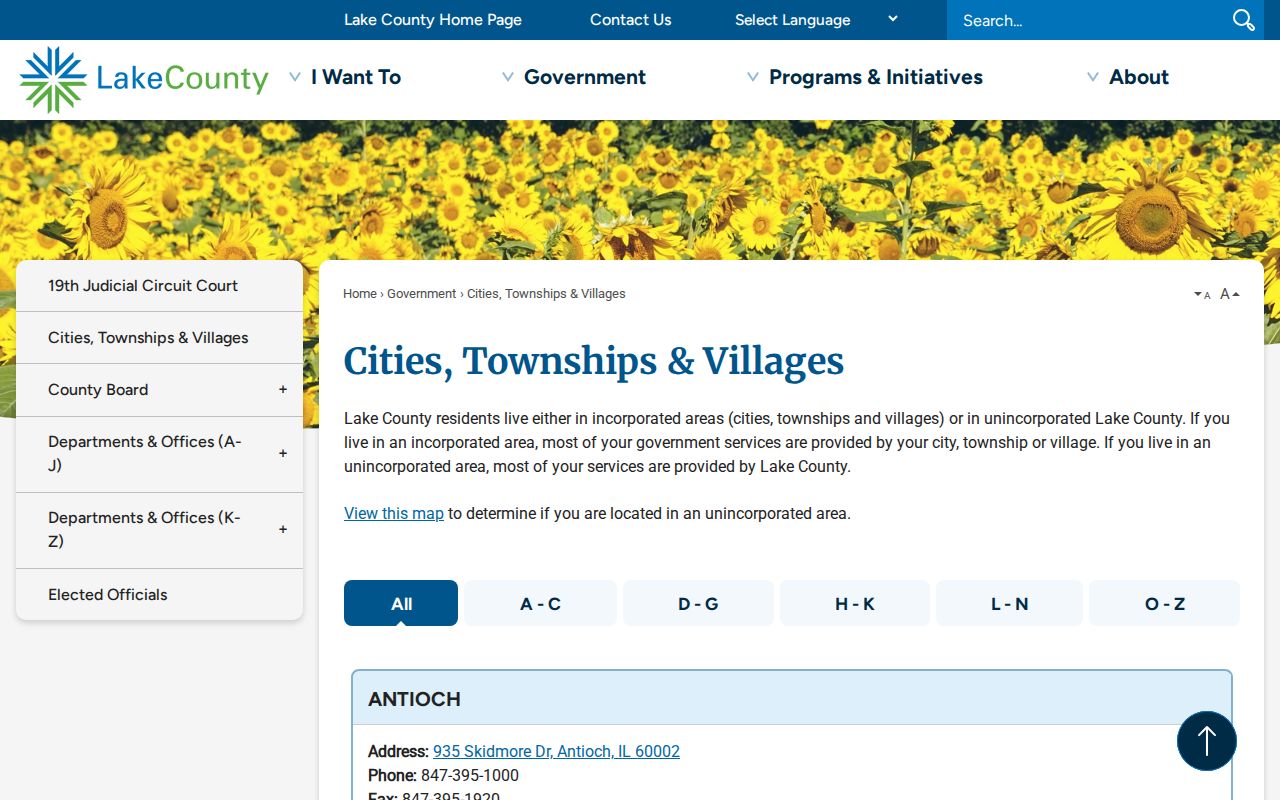The width and height of the screenshot is (1280, 800).
Task: Switch to the L - N tab
Action: coord(1009,603)
